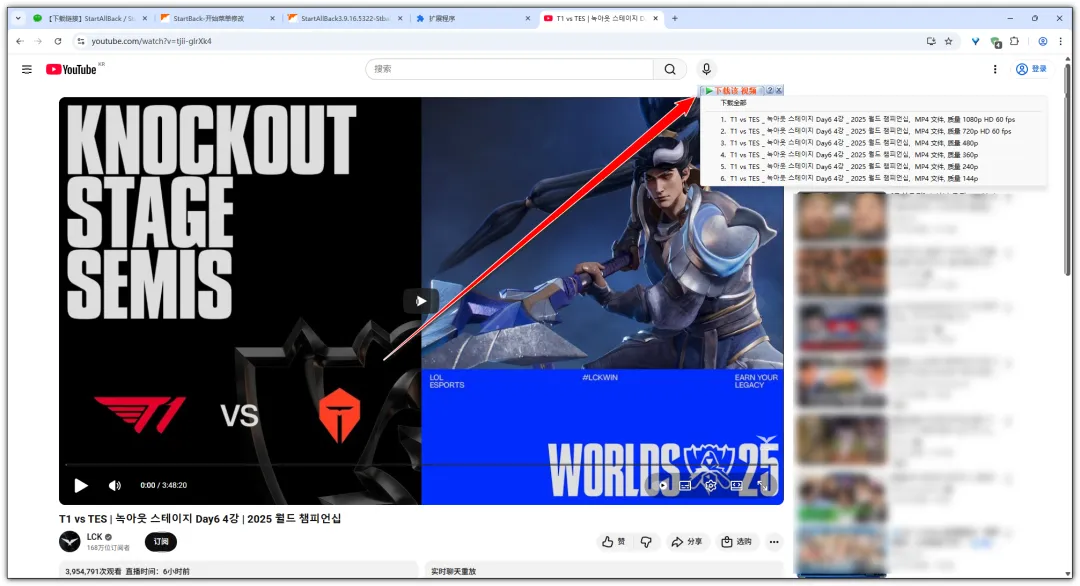Viewport: 1080px width, 586px height.
Task: Open the 实时聊天重放 live chat replay panel
Action: click(604, 571)
